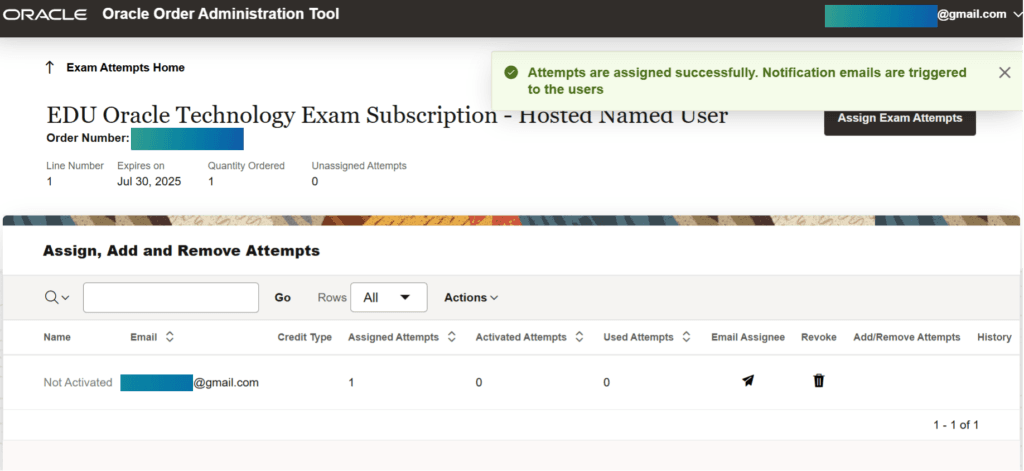Dismiss the success notification with X

pyautogui.click(x=1004, y=72)
